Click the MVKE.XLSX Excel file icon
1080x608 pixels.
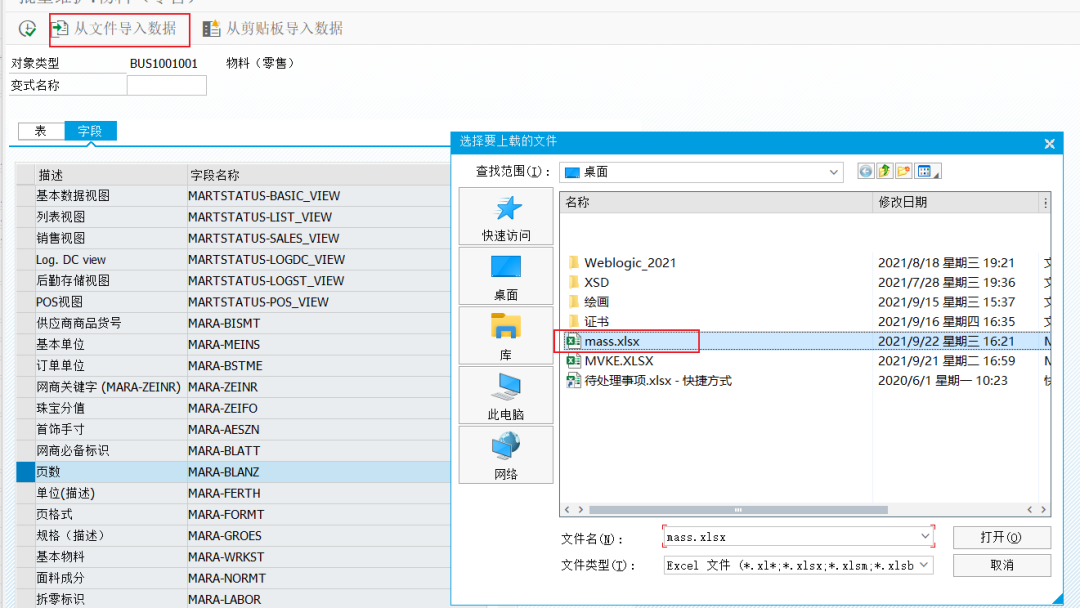point(573,360)
